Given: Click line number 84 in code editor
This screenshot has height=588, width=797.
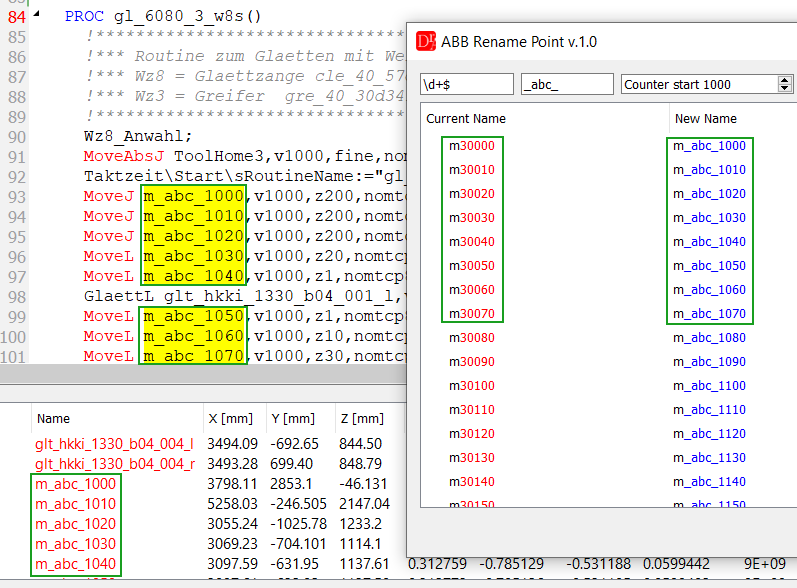Looking at the screenshot, I should 16,17.
